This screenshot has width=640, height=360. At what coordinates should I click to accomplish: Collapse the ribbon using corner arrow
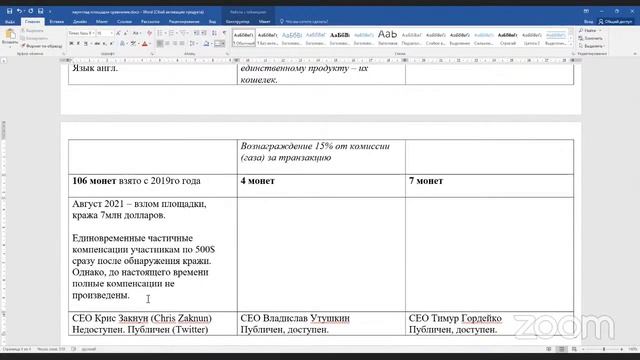tap(635, 54)
